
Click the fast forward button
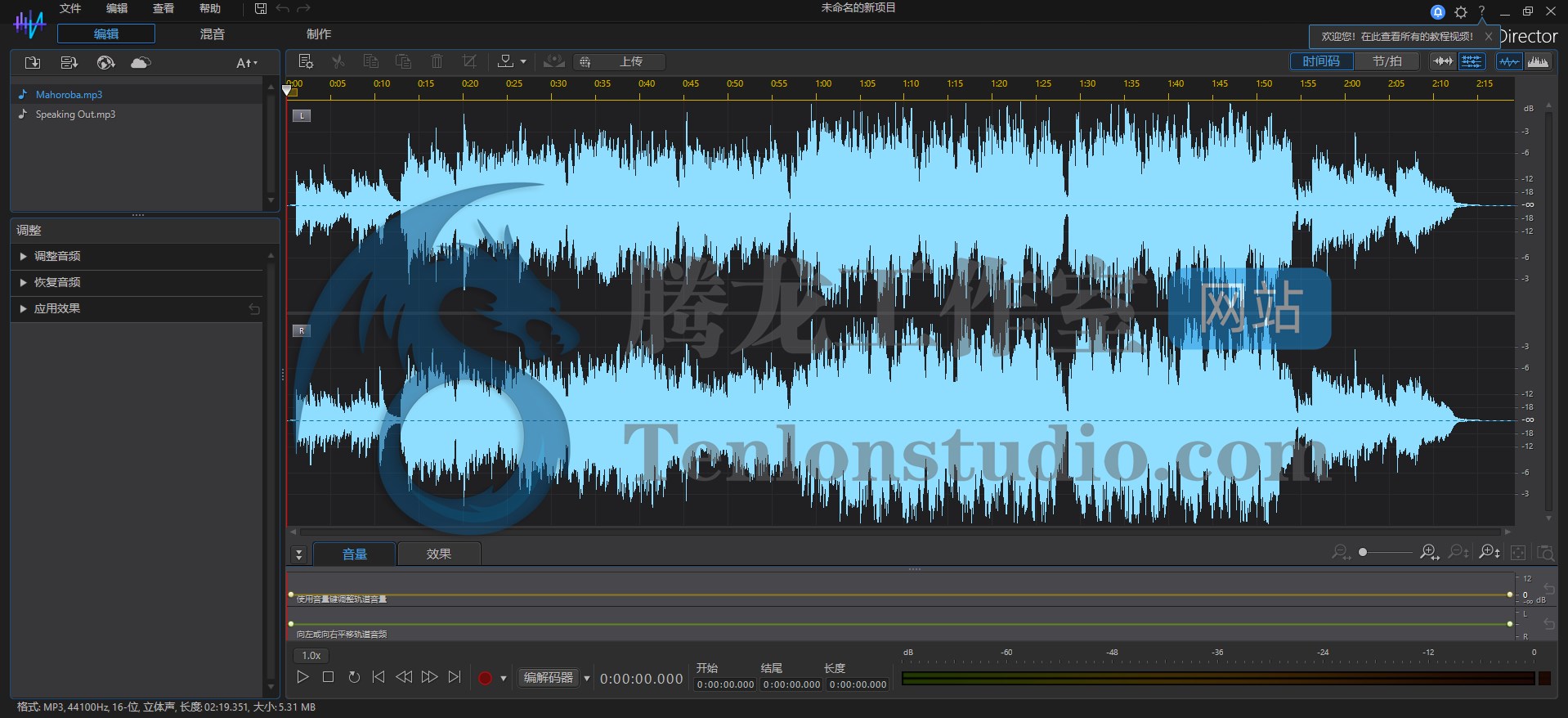pos(429,677)
